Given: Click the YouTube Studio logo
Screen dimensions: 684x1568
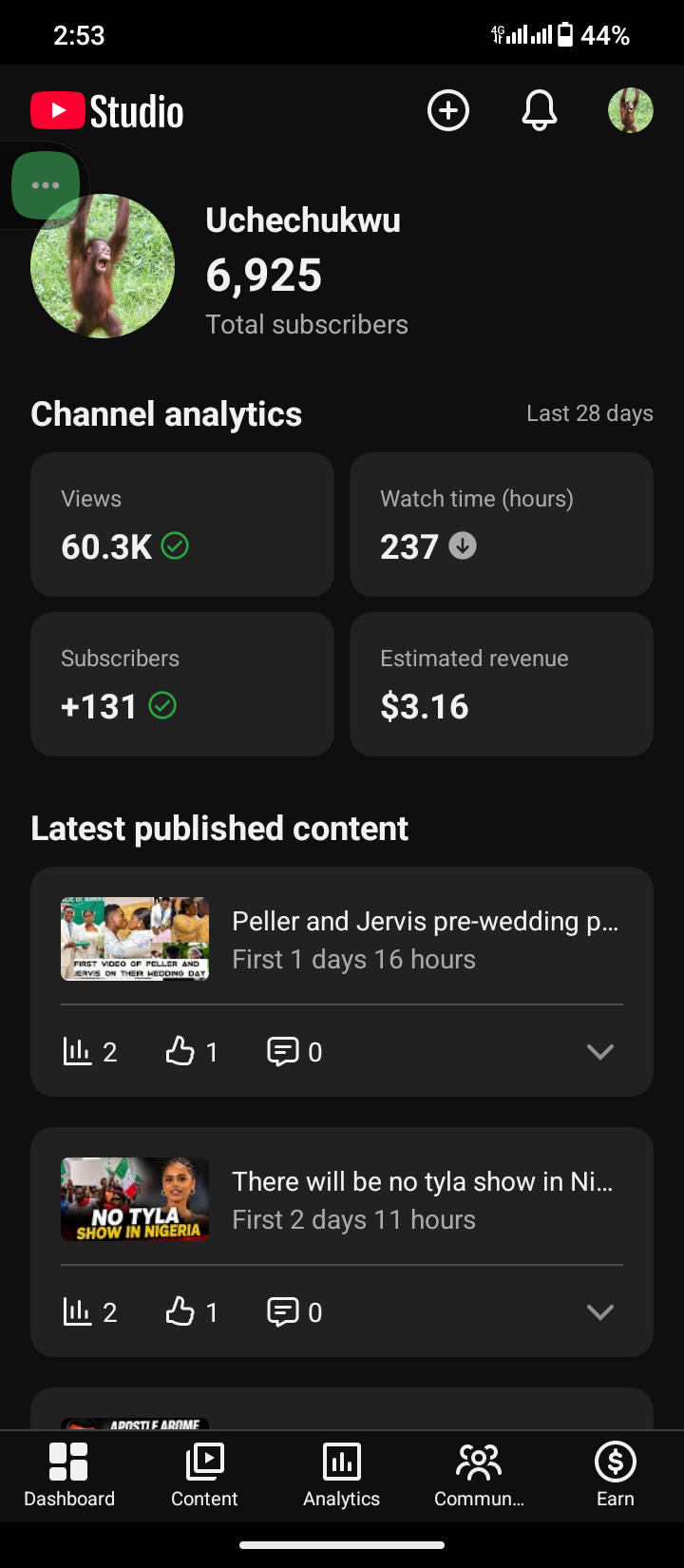Looking at the screenshot, I should tap(107, 111).
